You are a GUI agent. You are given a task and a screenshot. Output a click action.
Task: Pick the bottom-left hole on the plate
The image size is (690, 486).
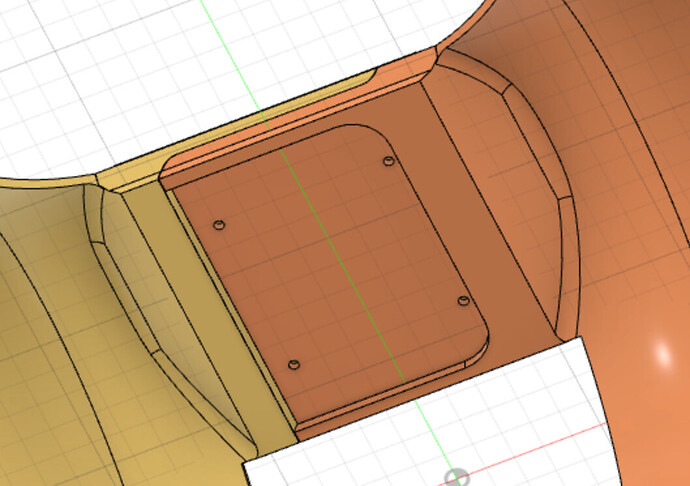(x=293, y=365)
